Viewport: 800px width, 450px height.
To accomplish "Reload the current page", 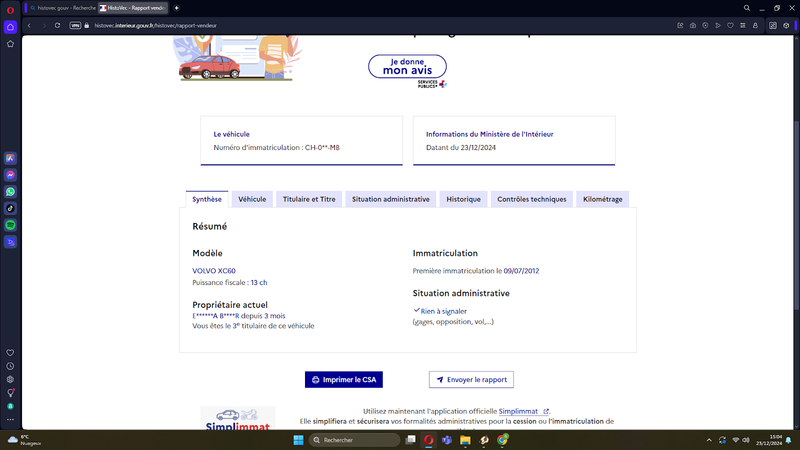I will click(57, 26).
